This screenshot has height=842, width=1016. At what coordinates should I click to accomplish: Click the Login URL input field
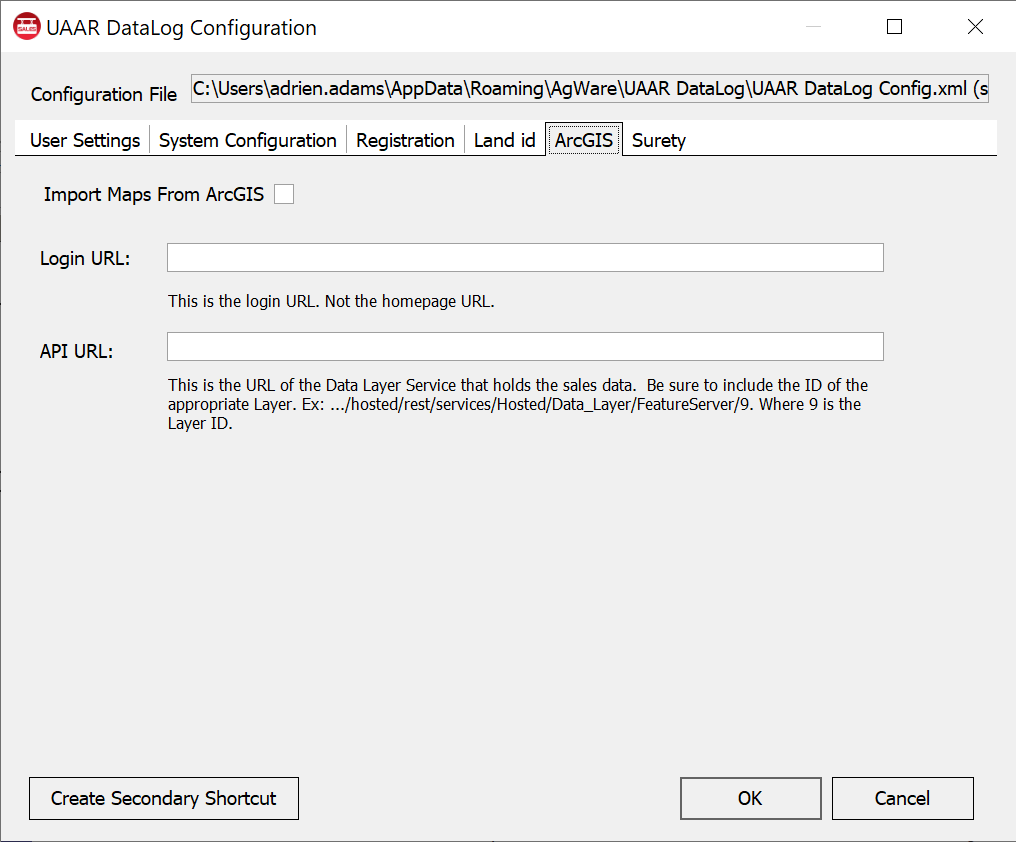click(525, 257)
